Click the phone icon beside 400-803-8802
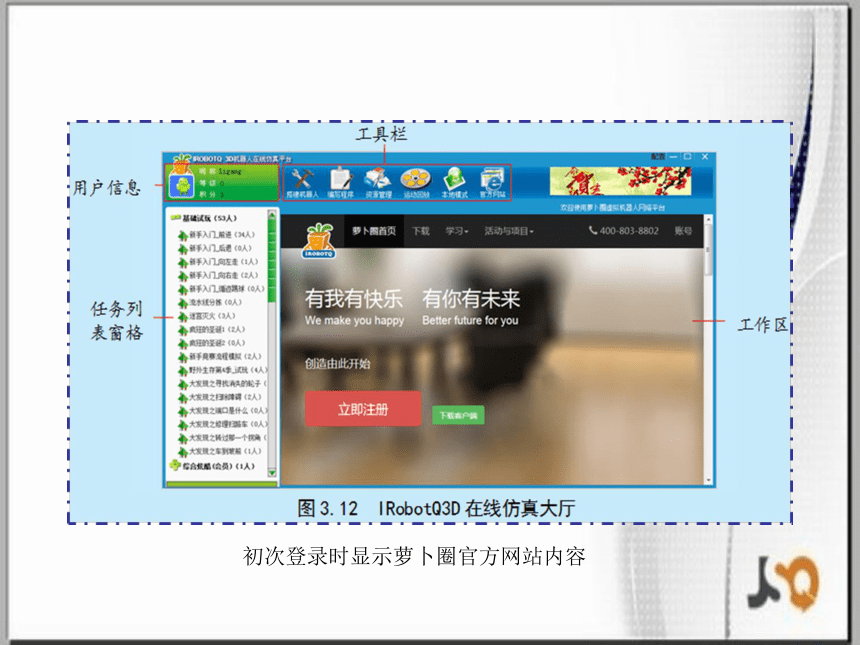 (593, 230)
